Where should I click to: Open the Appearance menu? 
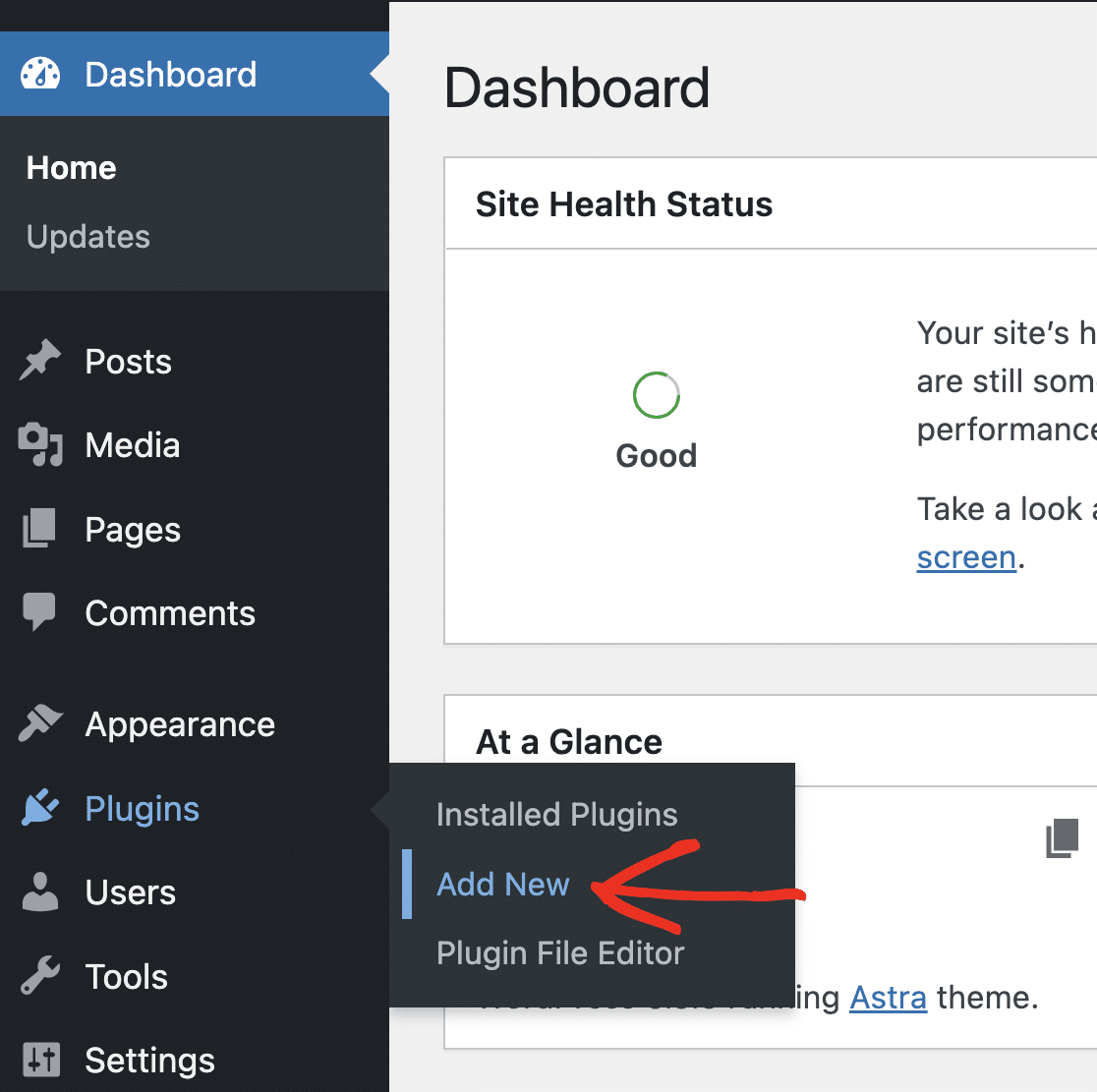[195, 724]
